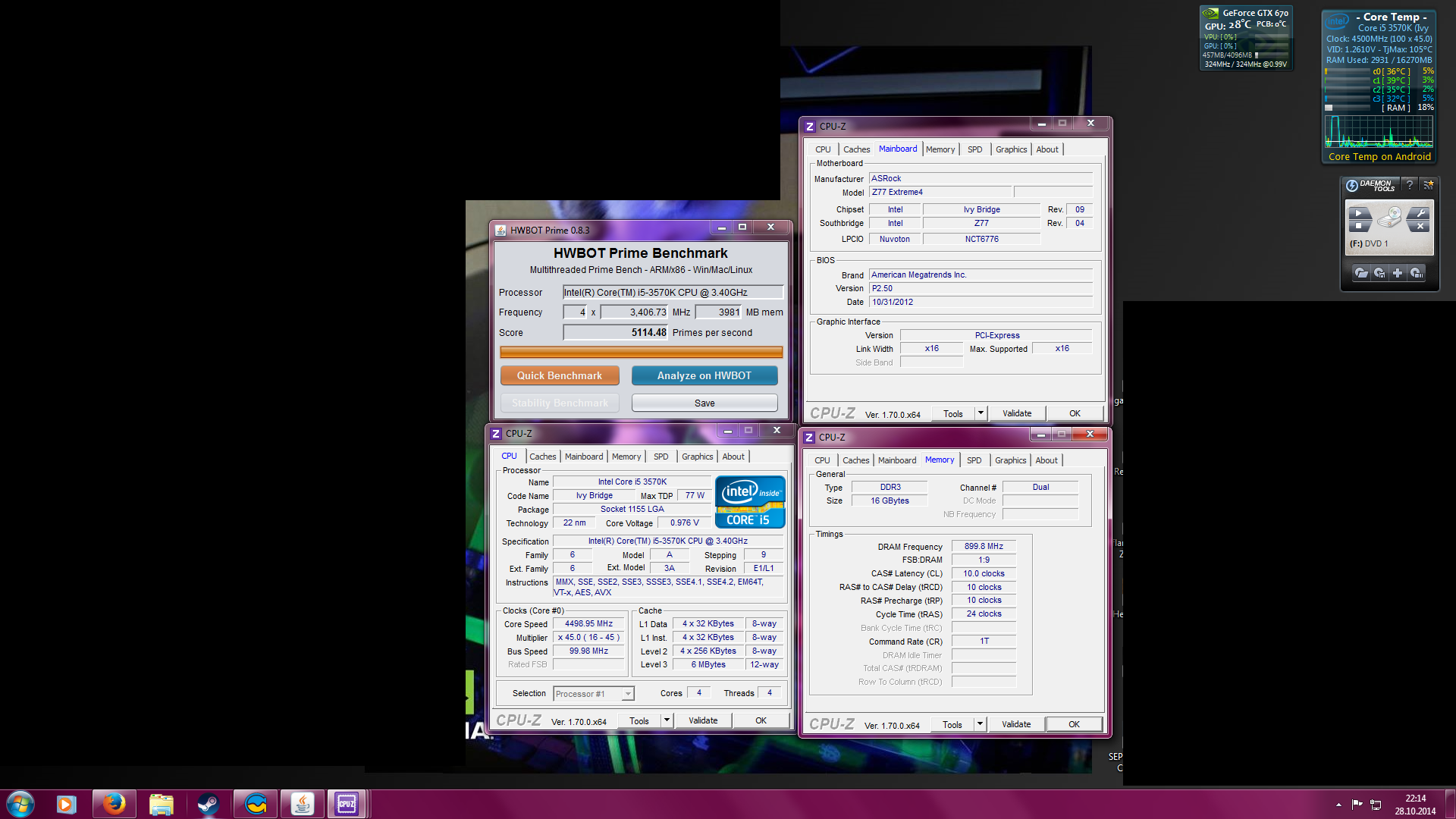Click the Nvidia logo in GeForce GTX 670 gadget
Image resolution: width=1456 pixels, height=819 pixels.
click(x=1211, y=13)
